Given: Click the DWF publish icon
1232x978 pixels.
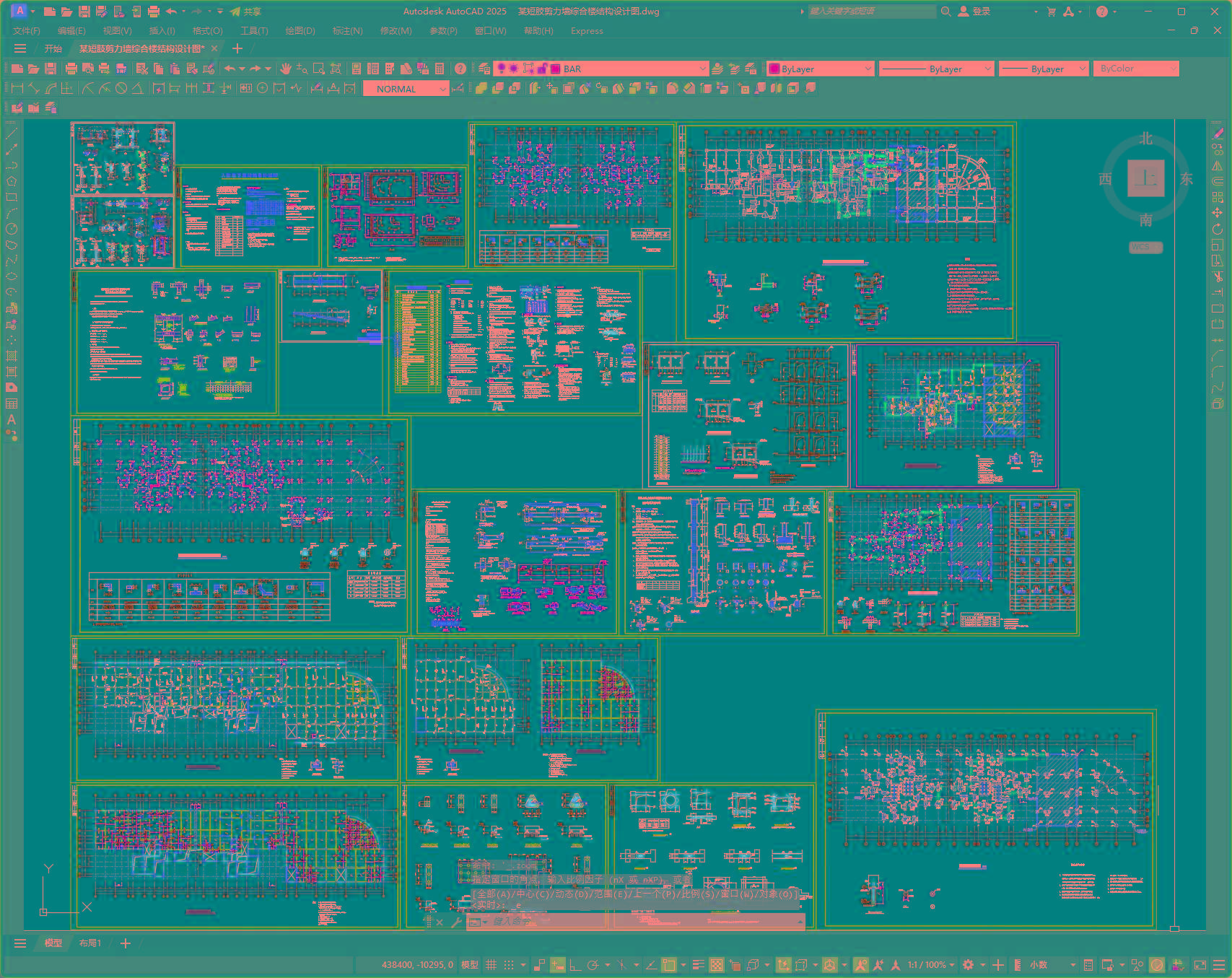Looking at the screenshot, I should click(x=121, y=69).
